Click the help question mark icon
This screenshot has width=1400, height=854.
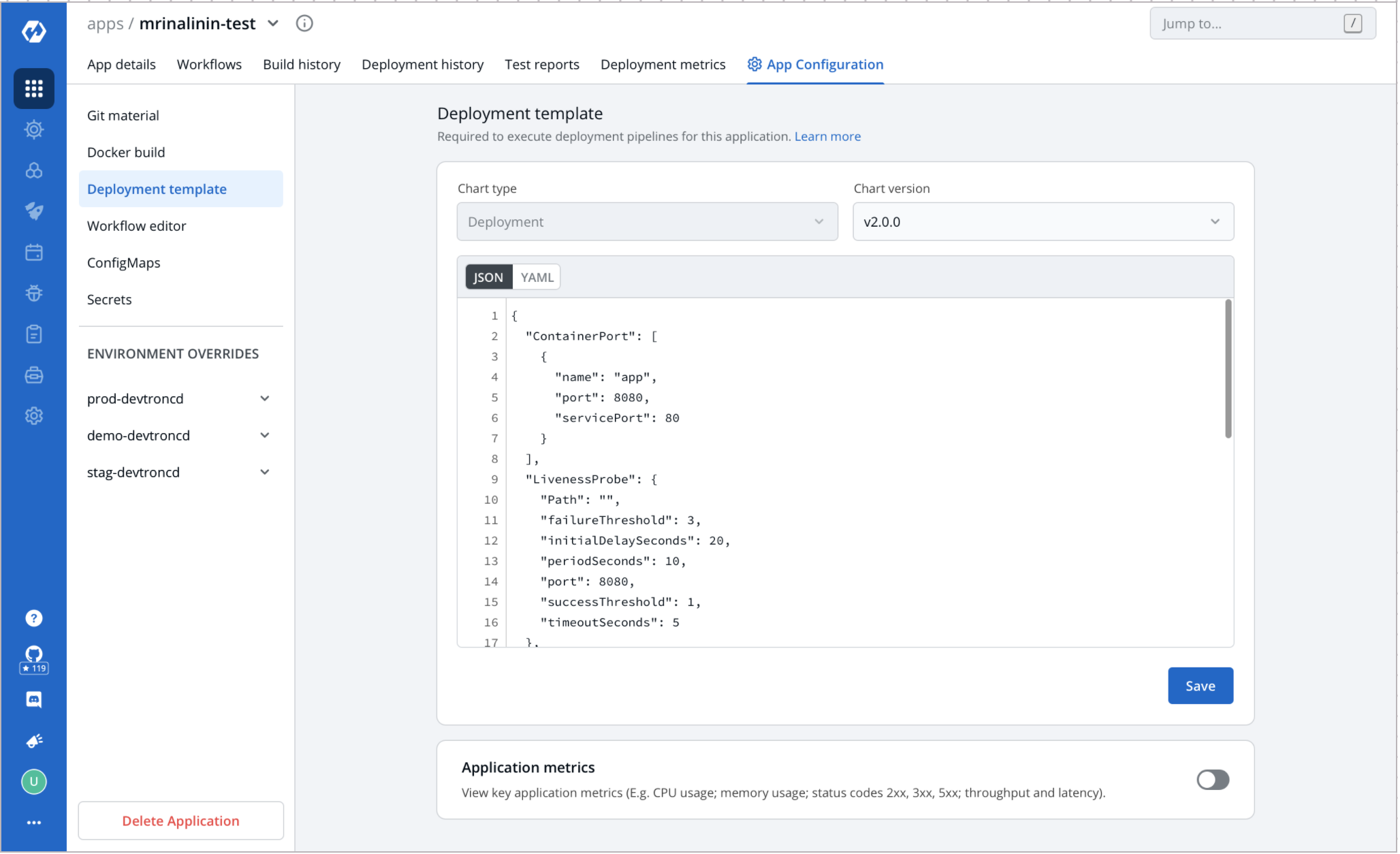coord(33,618)
